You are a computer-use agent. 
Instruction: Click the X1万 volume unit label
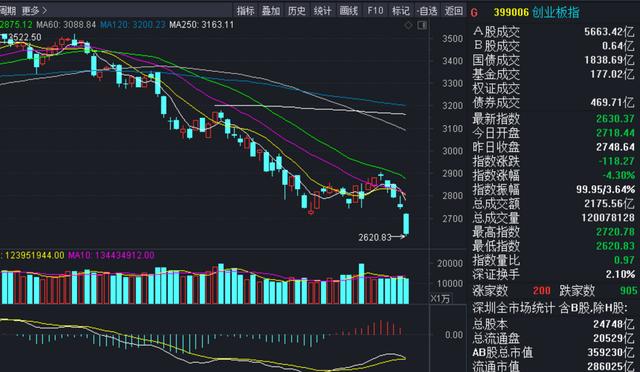click(x=440, y=299)
